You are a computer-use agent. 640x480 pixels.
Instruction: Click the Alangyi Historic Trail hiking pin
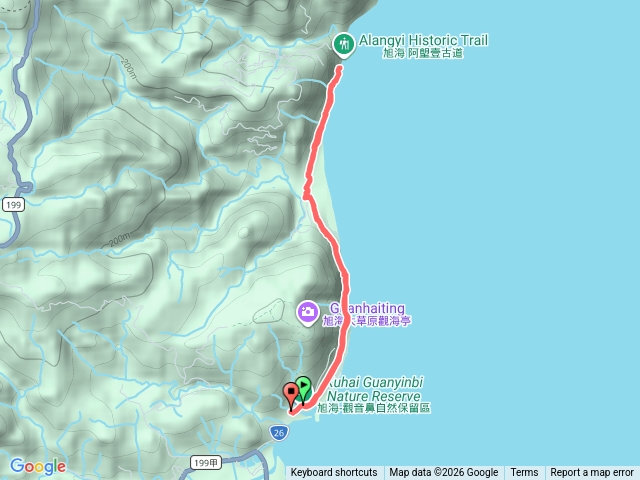point(344,45)
